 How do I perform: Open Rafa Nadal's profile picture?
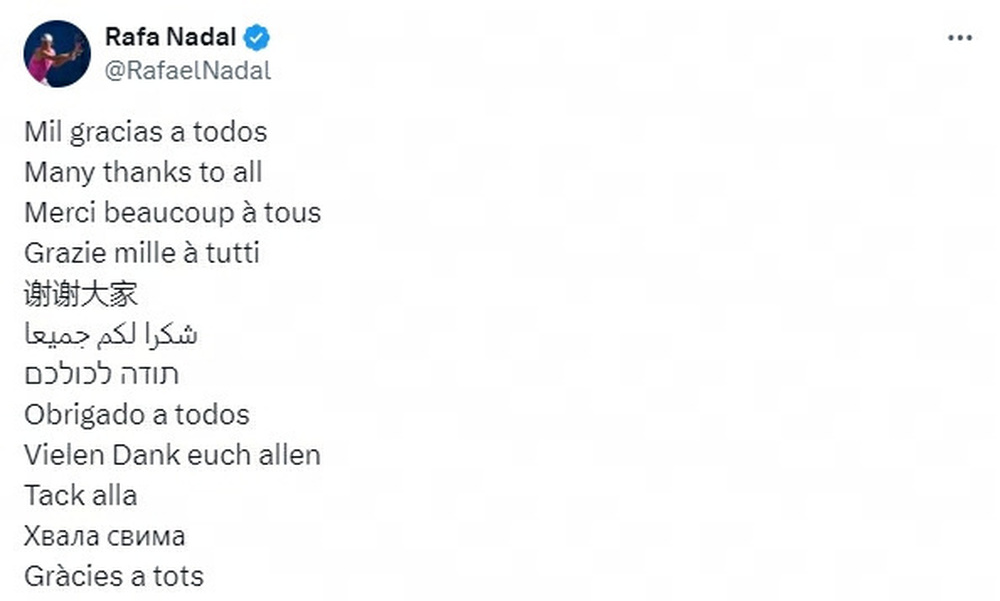pos(57,53)
